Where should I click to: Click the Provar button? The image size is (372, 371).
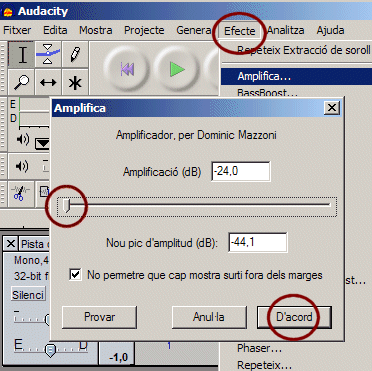click(99, 317)
